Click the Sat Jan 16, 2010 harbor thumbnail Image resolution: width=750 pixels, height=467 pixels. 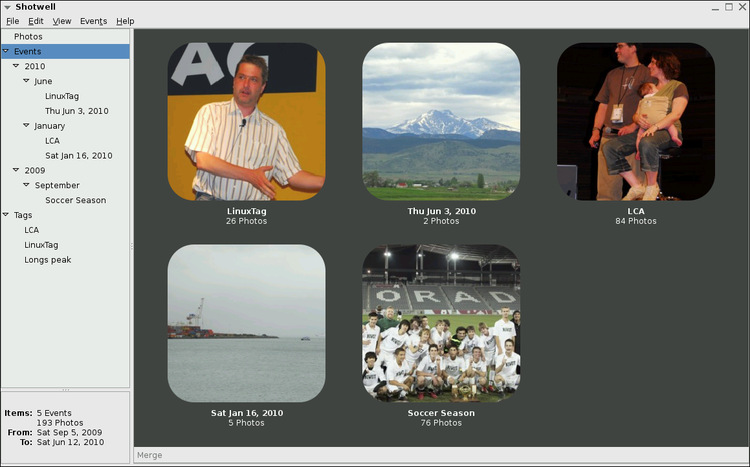[246, 323]
